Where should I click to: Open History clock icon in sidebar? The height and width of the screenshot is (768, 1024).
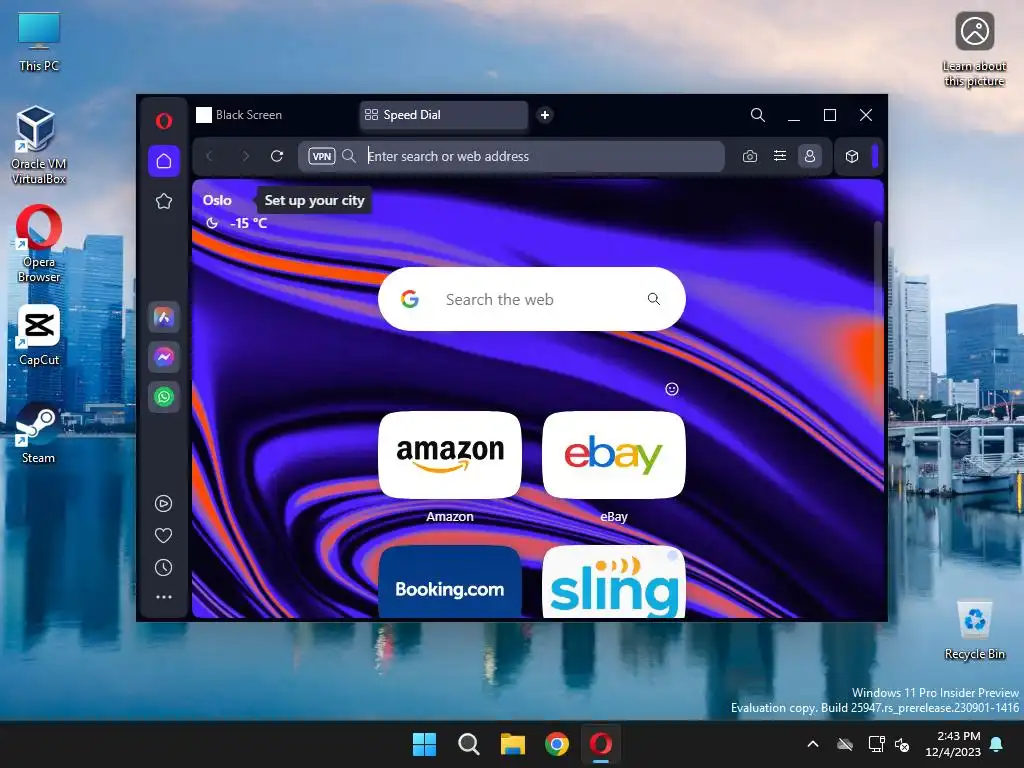pyautogui.click(x=163, y=568)
